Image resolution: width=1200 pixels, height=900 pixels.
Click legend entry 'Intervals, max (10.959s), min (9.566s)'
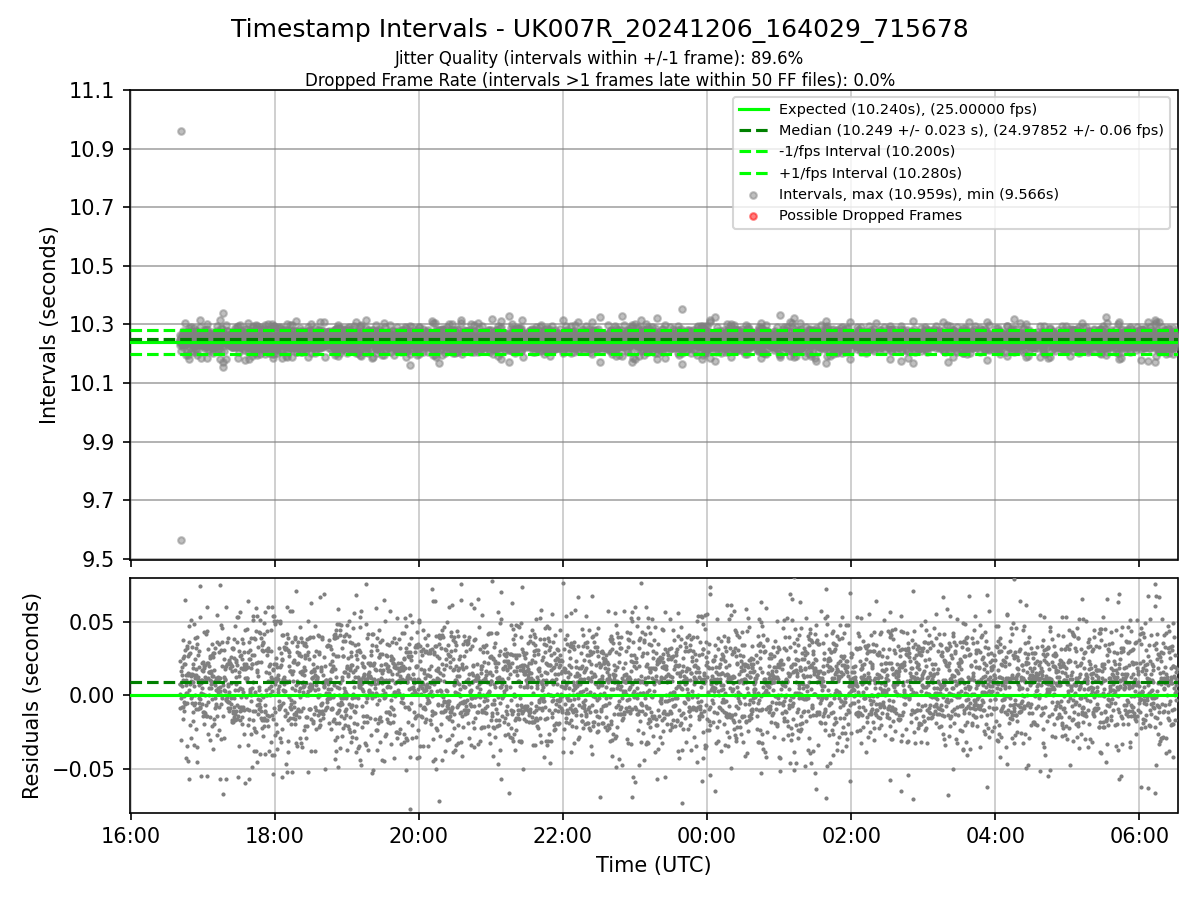pyautogui.click(x=919, y=194)
